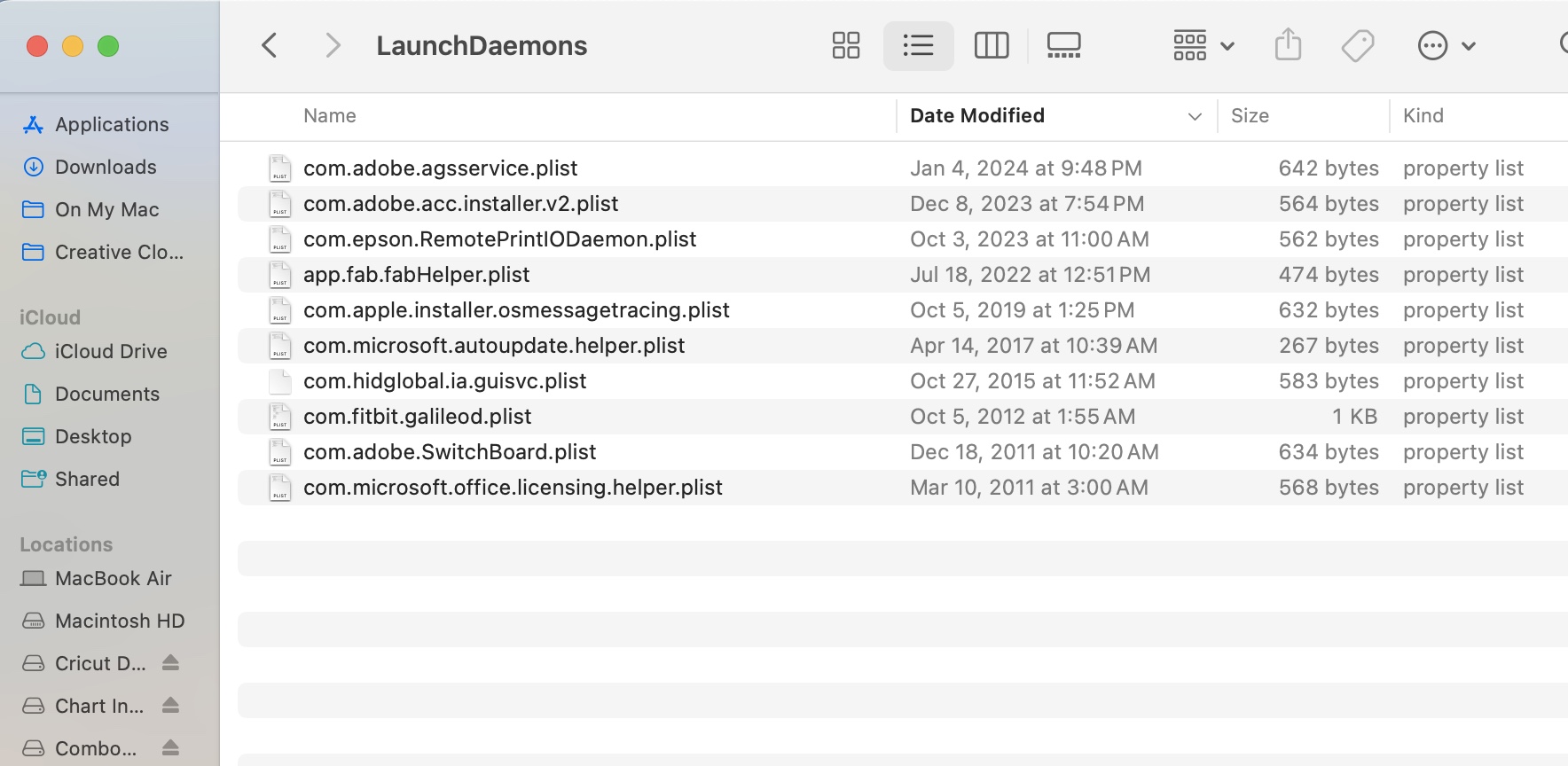Eject the Chart In... volume
This screenshot has width=1568, height=766.
point(171,706)
